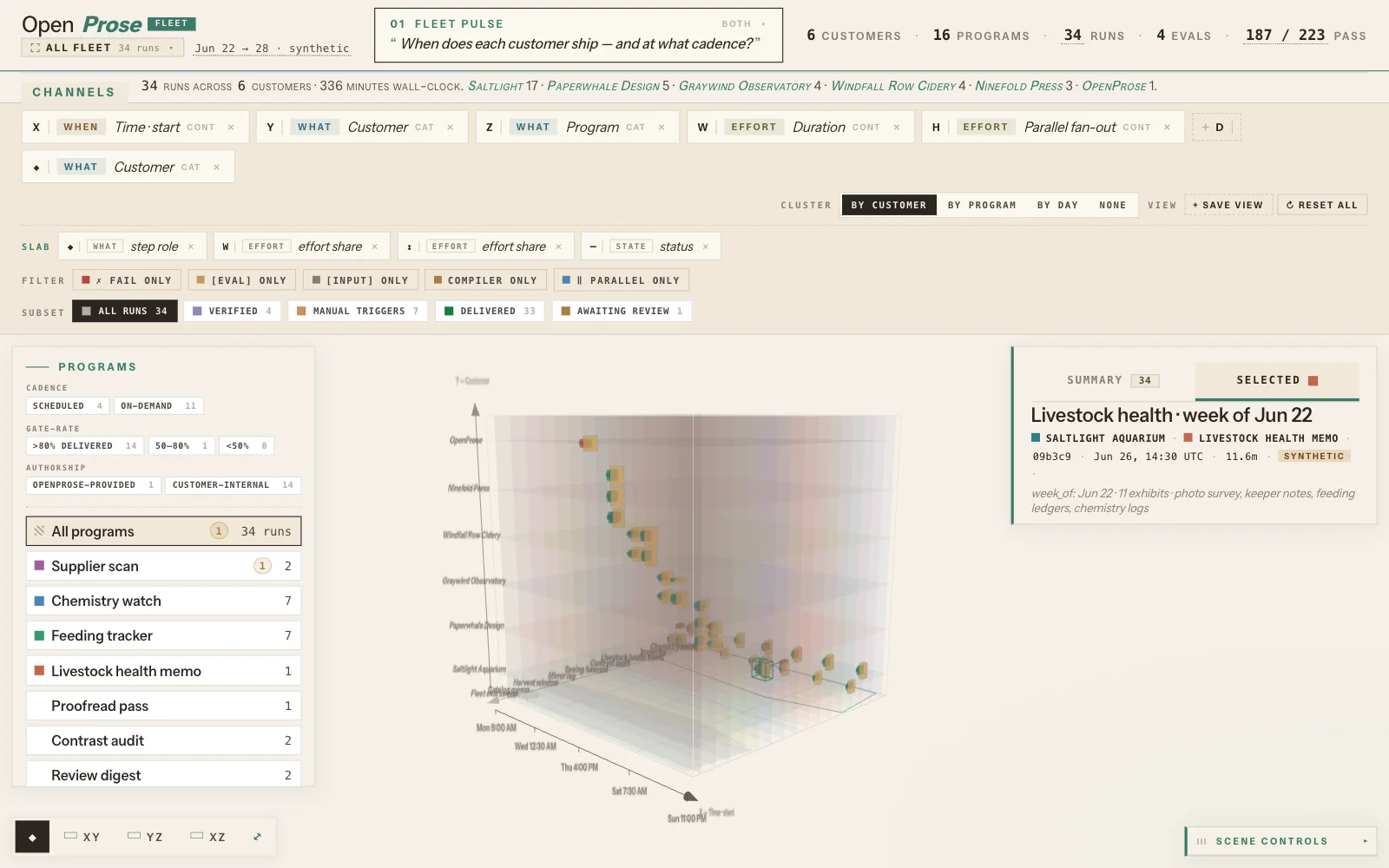The height and width of the screenshot is (868, 1389).
Task: Switch to the 3D perspective view icon
Action: pyautogui.click(x=32, y=837)
